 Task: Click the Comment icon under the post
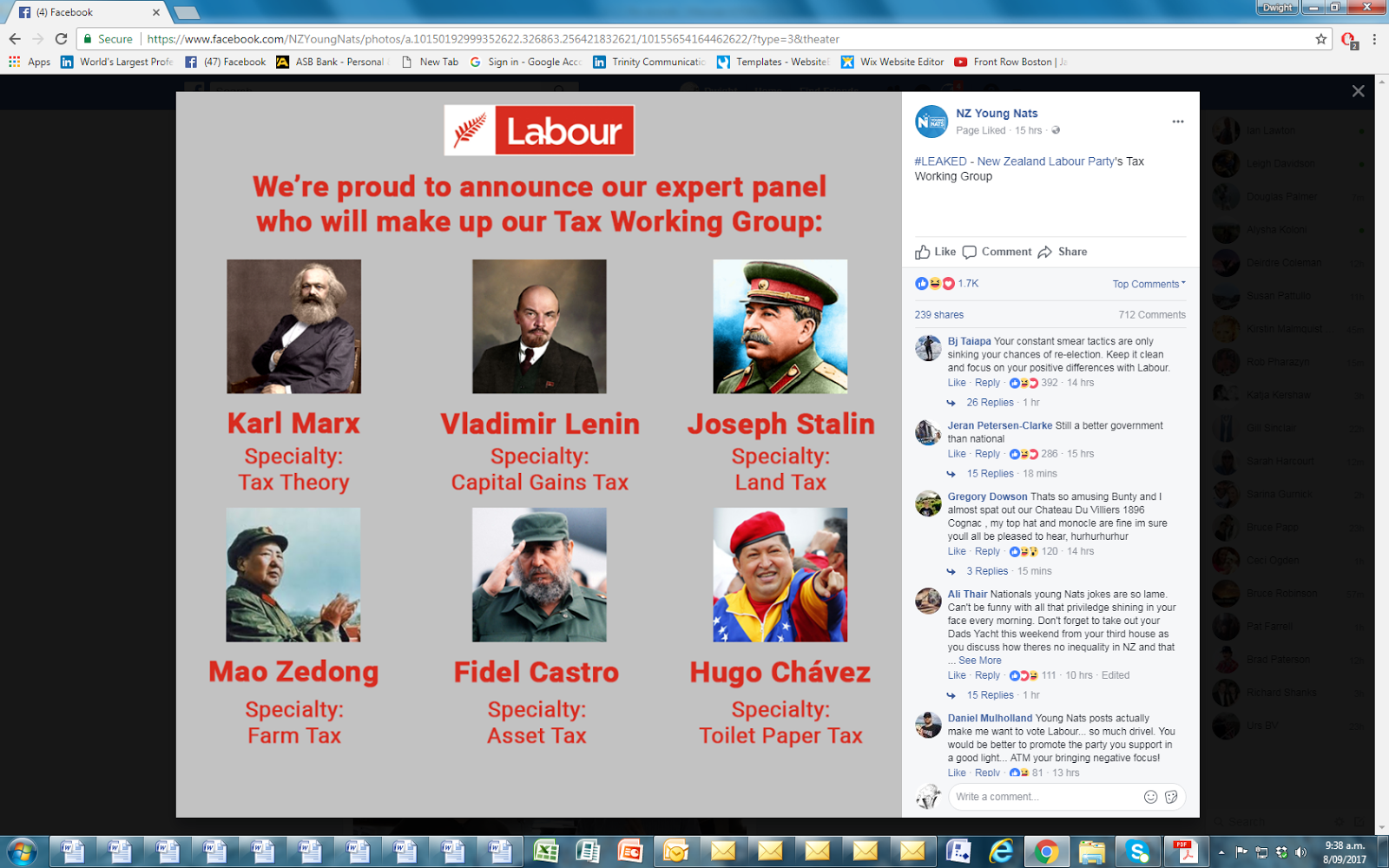coord(970,252)
